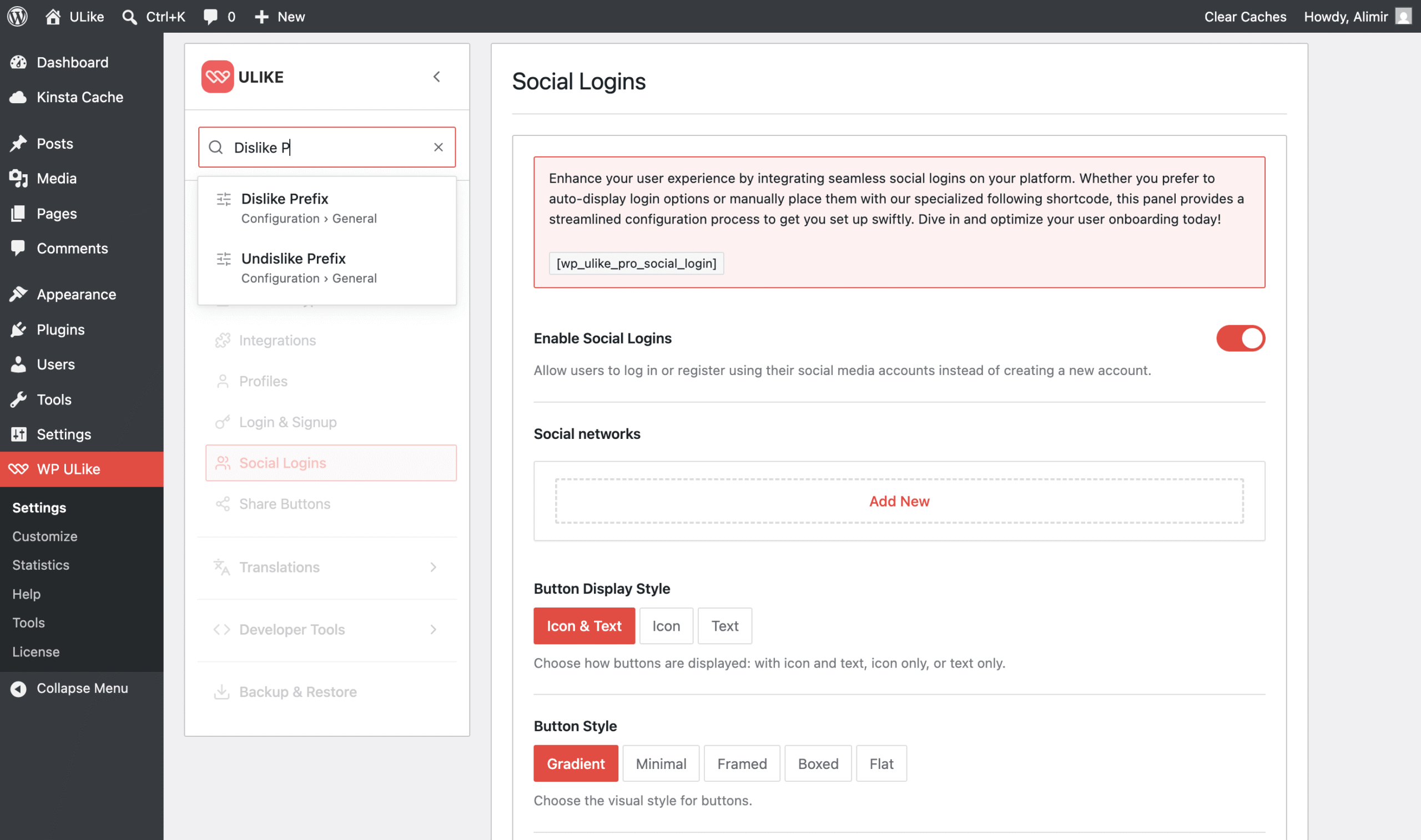1421x840 pixels.
Task: Toggle Enable Social Logins switch
Action: [1241, 338]
